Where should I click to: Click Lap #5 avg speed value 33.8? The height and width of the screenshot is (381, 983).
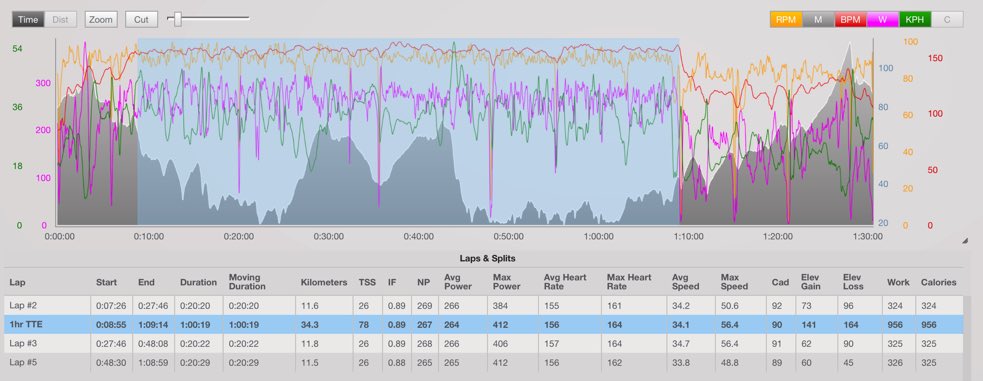tap(680, 362)
